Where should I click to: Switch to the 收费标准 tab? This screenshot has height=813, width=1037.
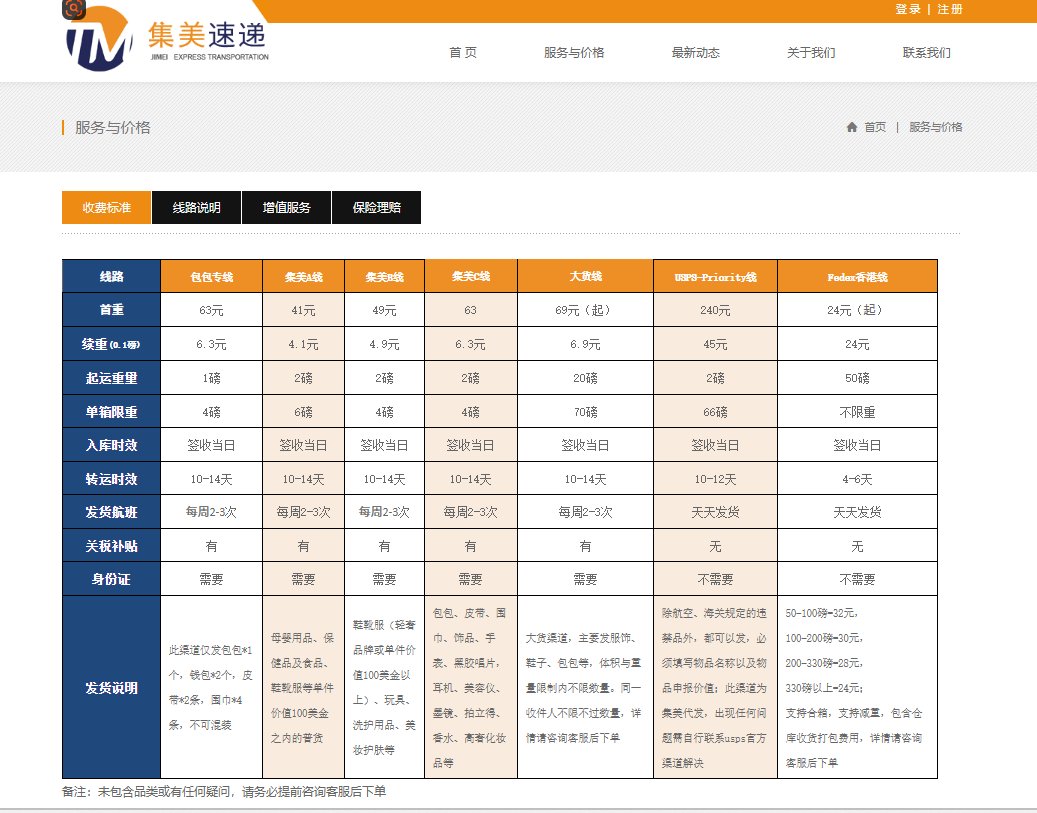[x=105, y=207]
